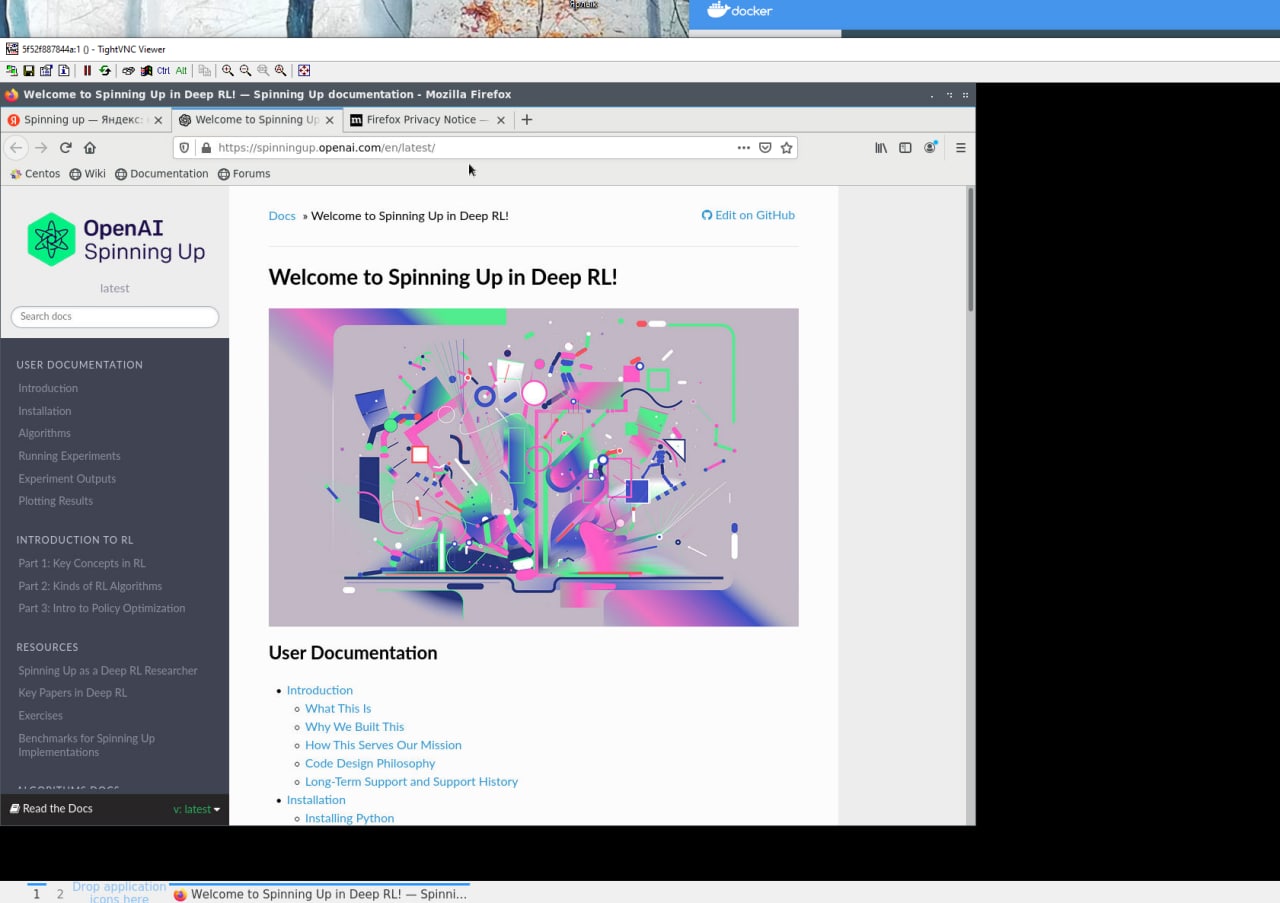The width and height of the screenshot is (1280, 903).
Task: Expand the v: latest version dropdown
Action: (x=196, y=809)
